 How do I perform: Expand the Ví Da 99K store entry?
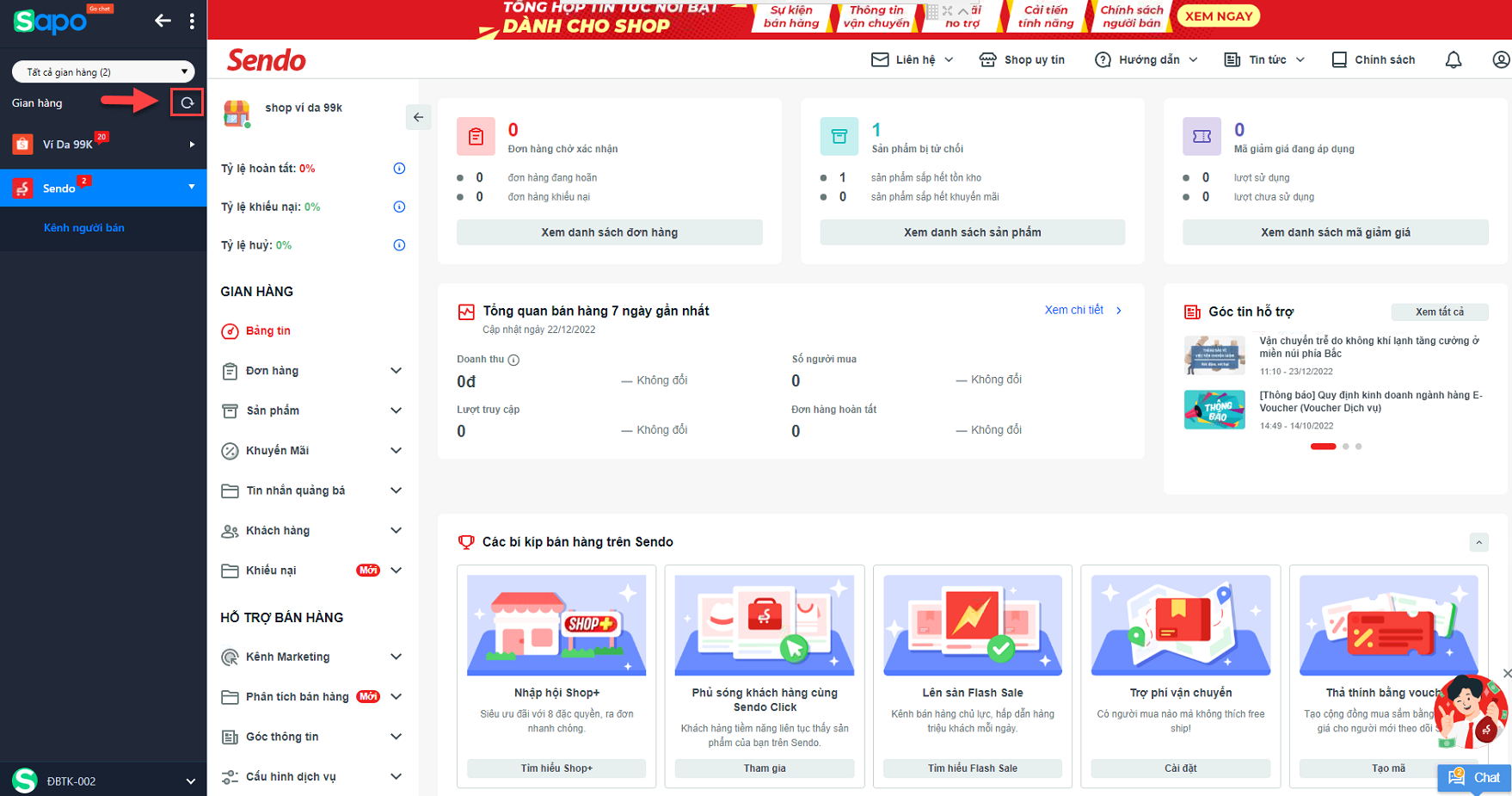pyautogui.click(x=192, y=145)
